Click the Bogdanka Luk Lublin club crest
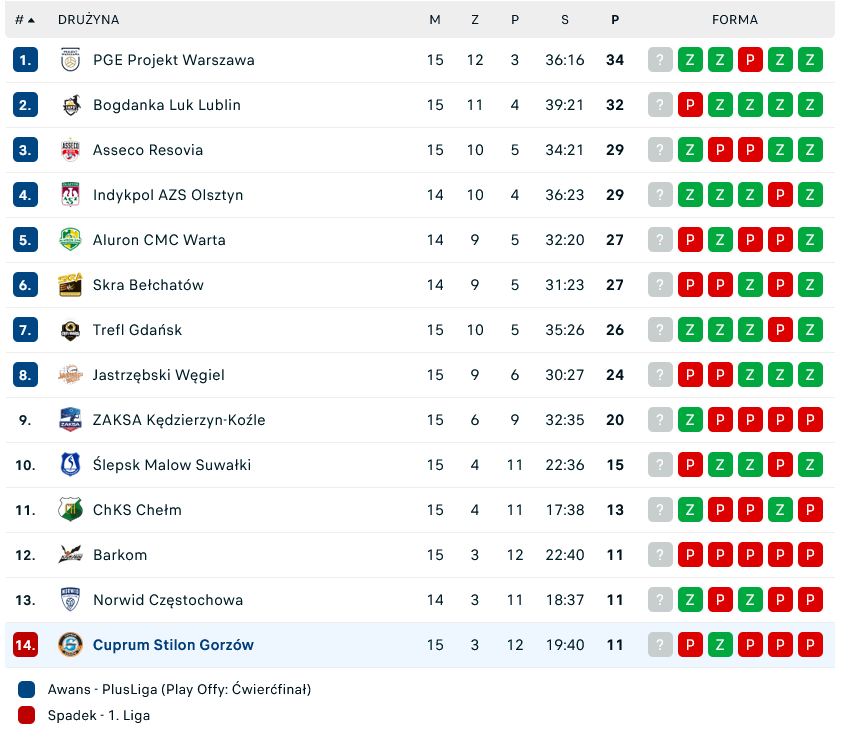The width and height of the screenshot is (842, 735). (70, 105)
